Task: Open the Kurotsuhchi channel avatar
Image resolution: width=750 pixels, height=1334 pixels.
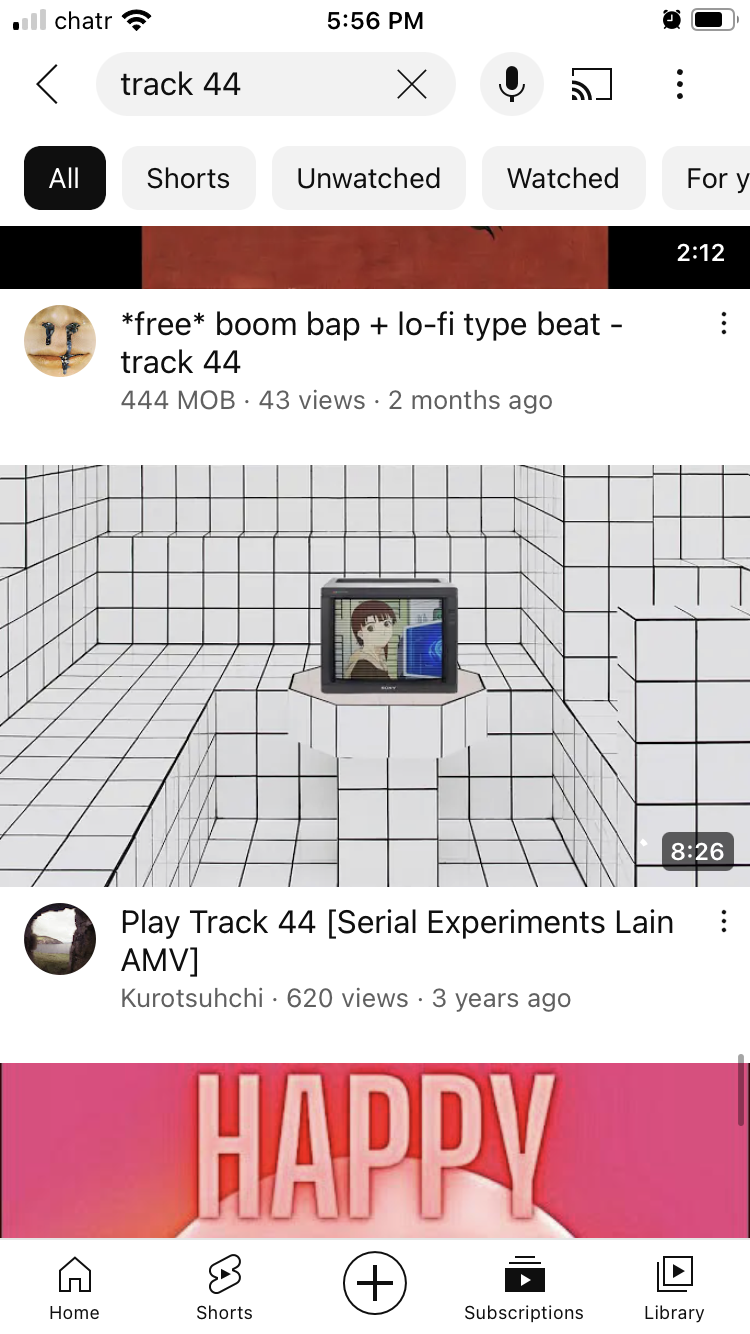Action: point(60,939)
